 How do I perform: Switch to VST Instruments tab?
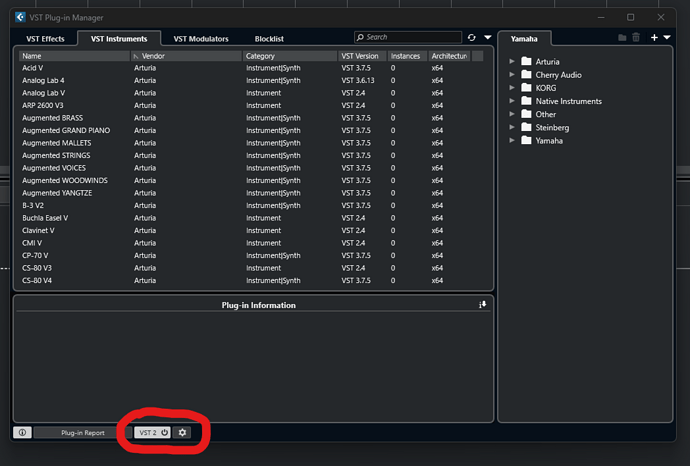[x=119, y=39]
